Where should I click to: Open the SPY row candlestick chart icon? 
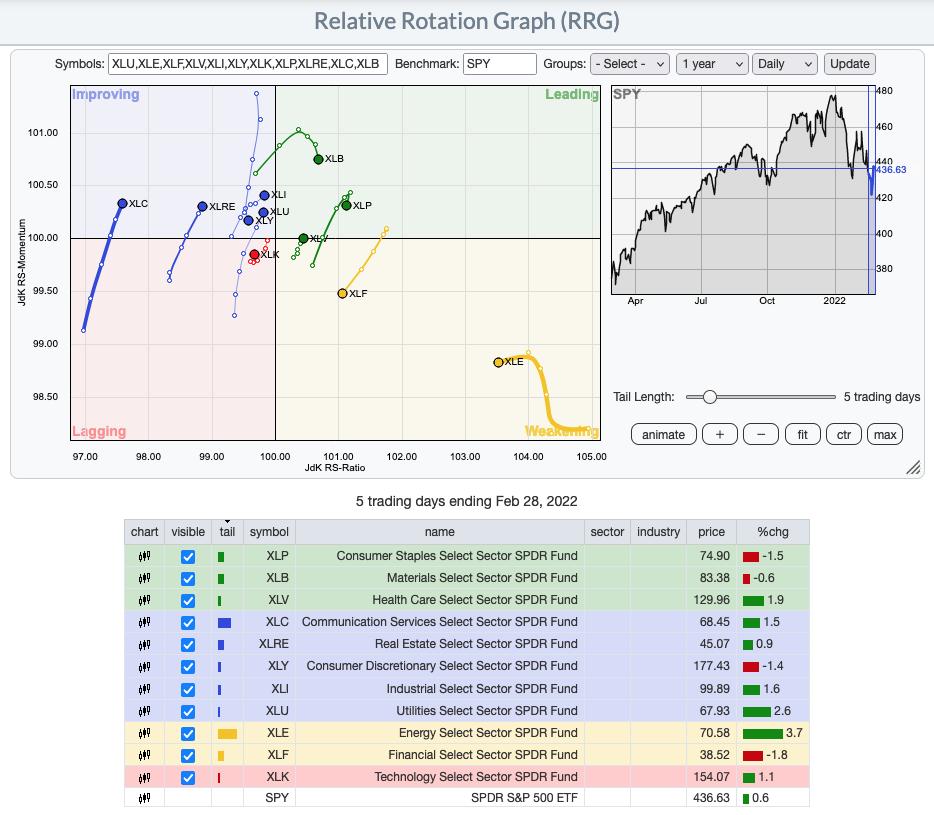[x=144, y=798]
